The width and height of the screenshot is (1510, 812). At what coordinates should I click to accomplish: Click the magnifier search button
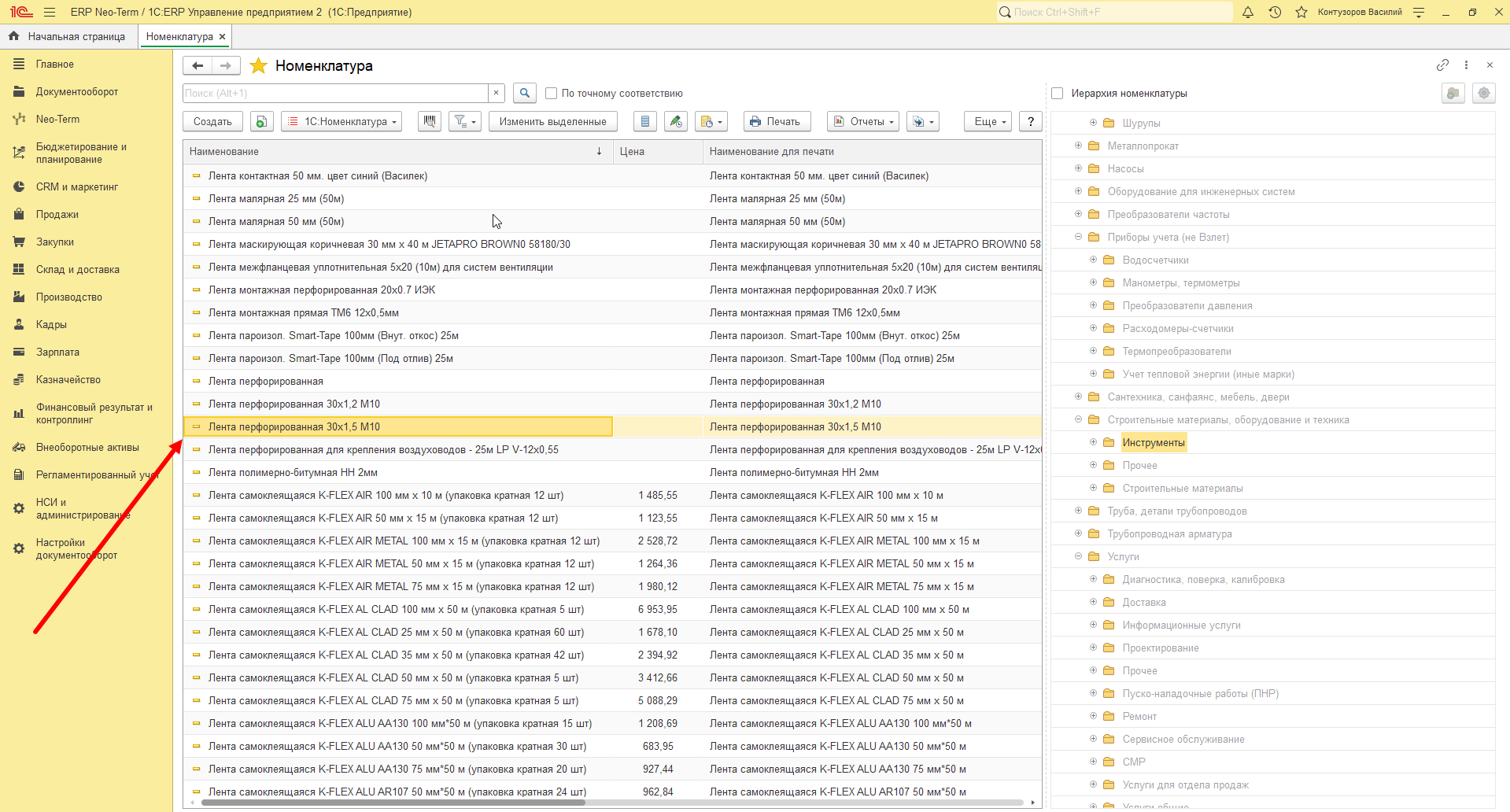coord(525,93)
